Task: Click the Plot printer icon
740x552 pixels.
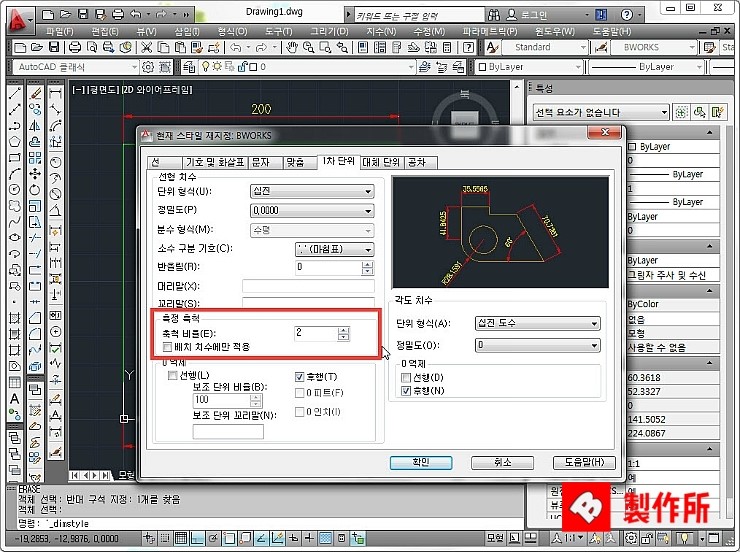Action: click(x=75, y=47)
